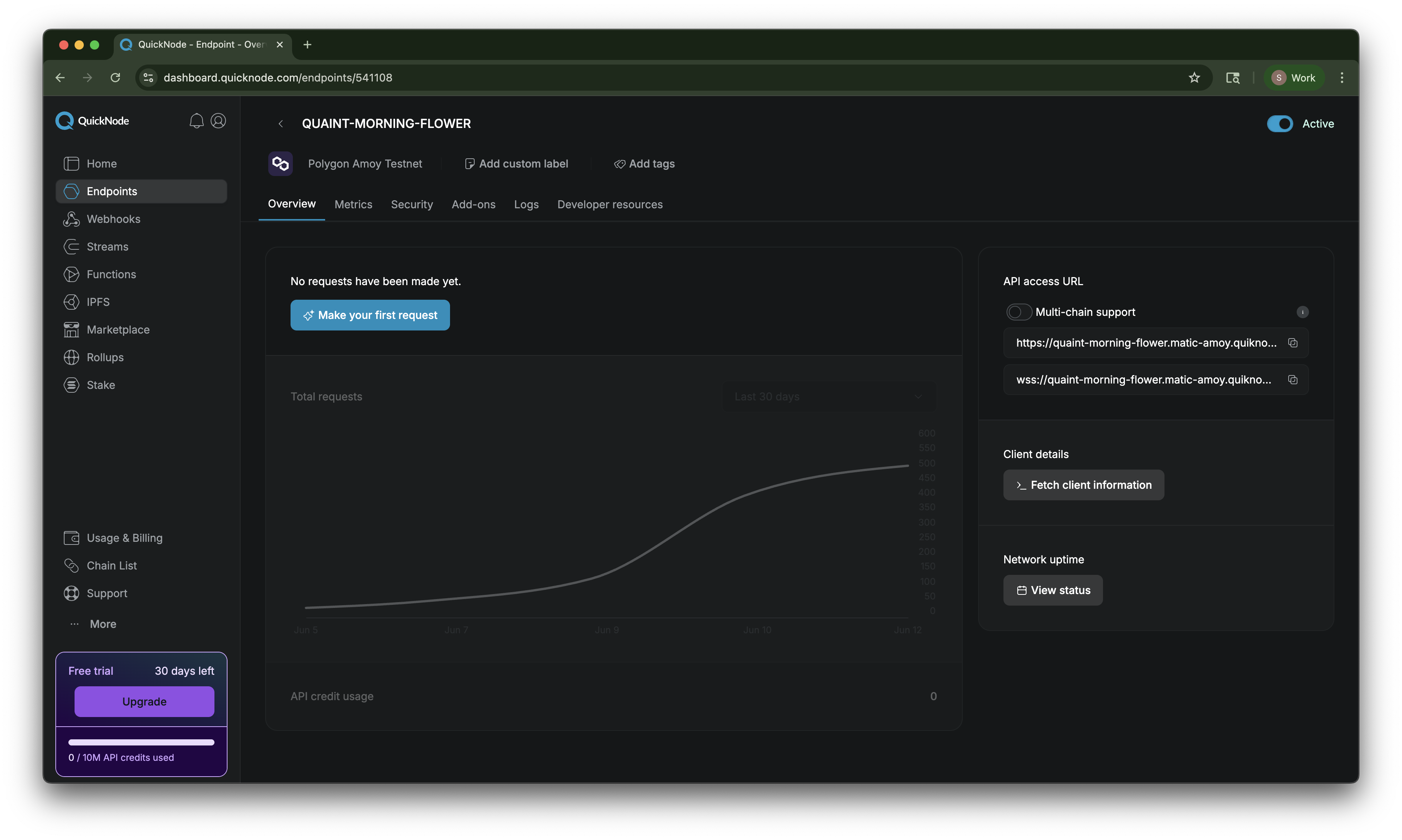Copy the WSS endpoint URL
The width and height of the screenshot is (1402, 840).
pyautogui.click(x=1293, y=379)
